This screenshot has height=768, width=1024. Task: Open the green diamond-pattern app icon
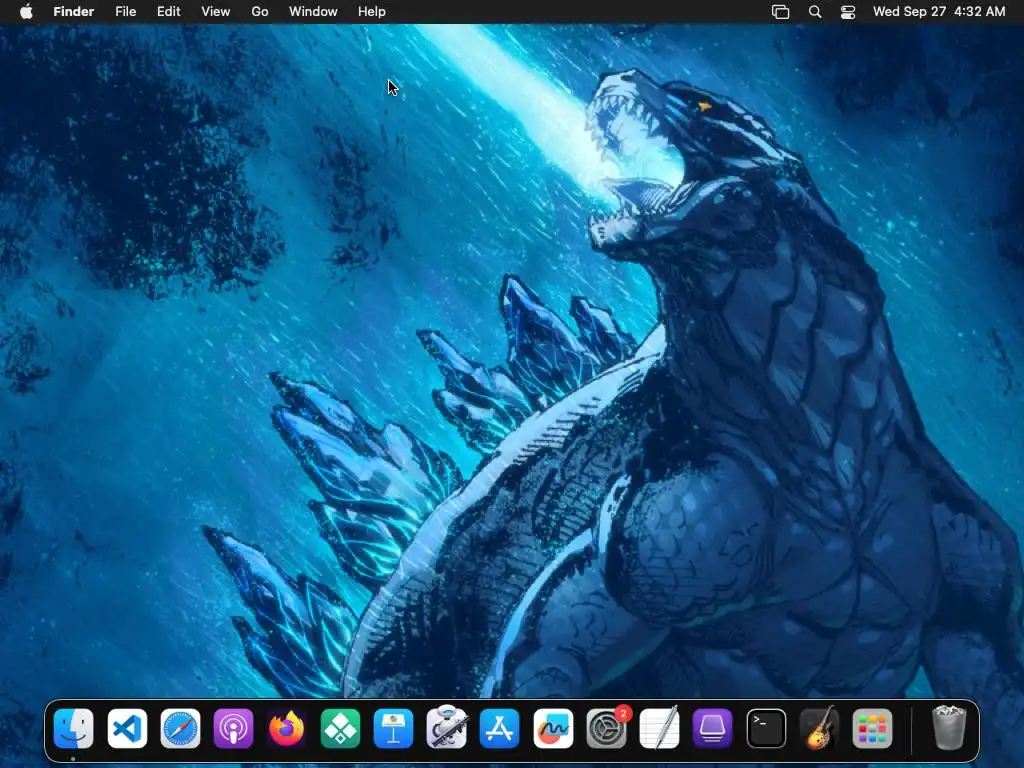(340, 728)
